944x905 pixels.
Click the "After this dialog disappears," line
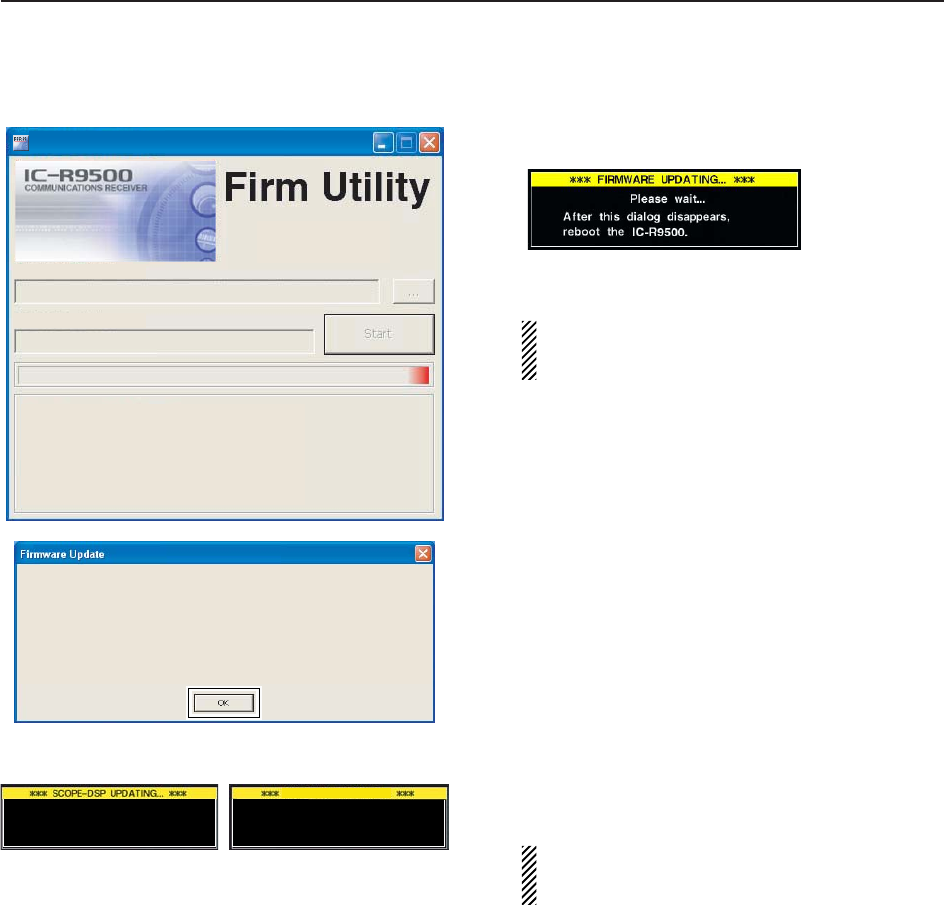[646, 217]
